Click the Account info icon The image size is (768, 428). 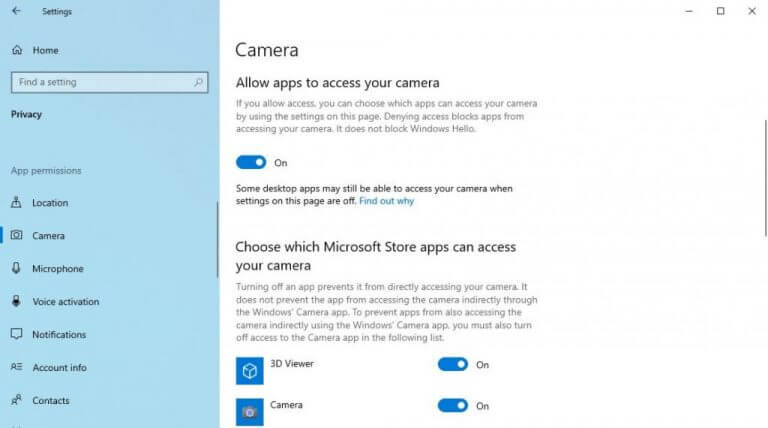tap(17, 367)
